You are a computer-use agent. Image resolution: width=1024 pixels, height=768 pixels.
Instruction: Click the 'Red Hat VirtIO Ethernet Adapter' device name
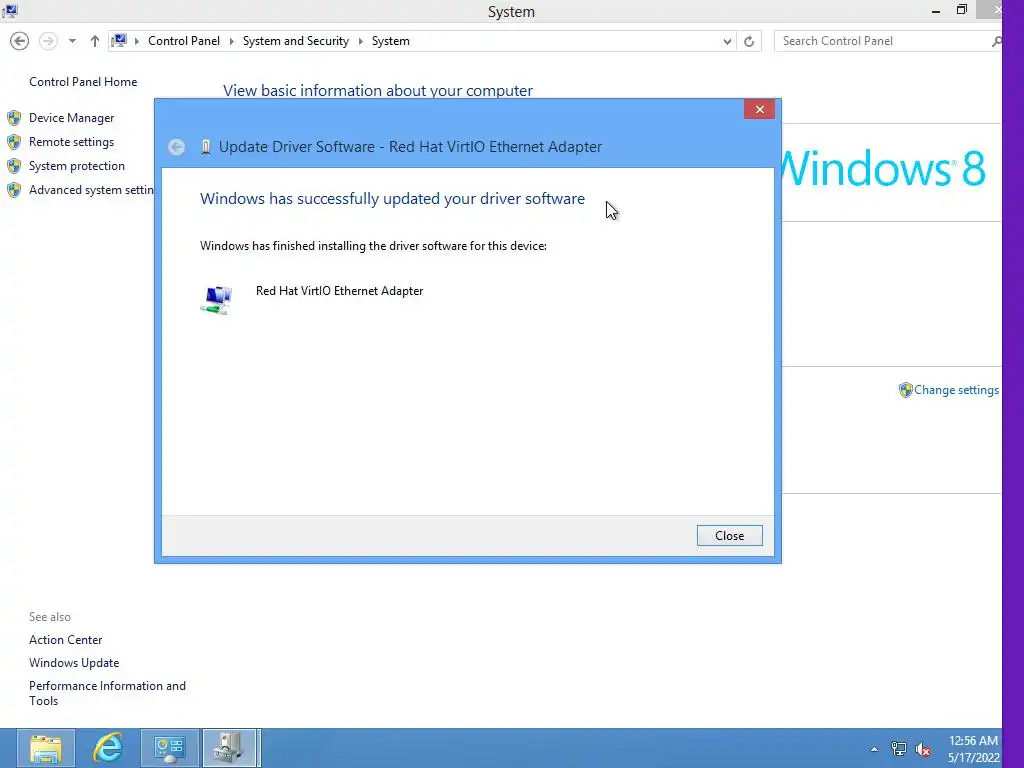[x=339, y=291]
